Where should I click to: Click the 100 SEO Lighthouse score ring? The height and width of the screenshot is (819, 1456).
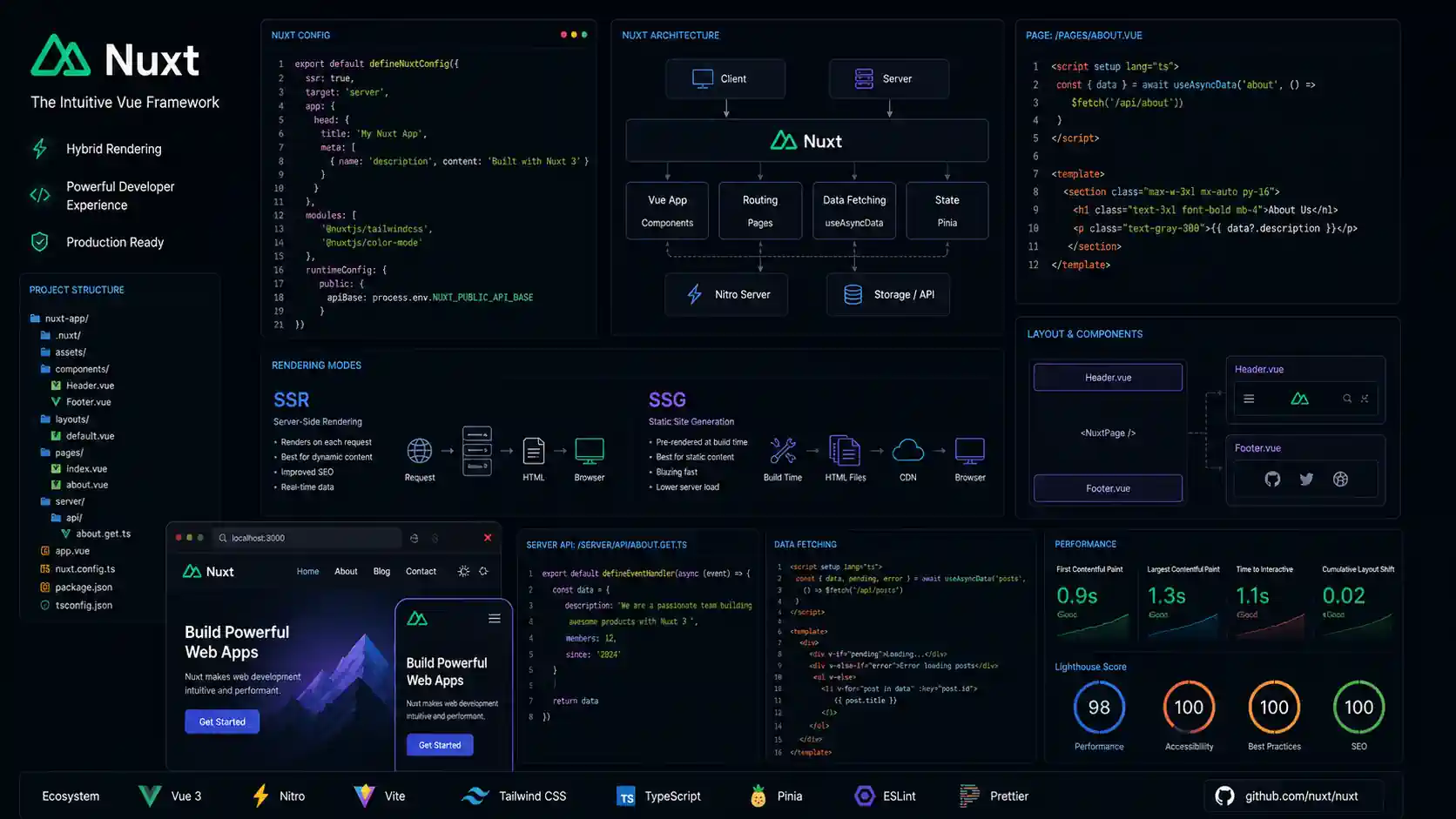click(1358, 708)
